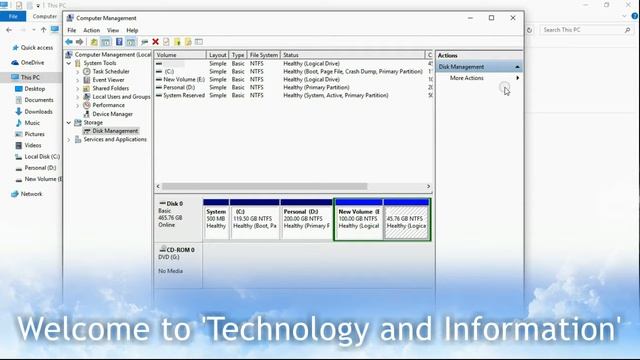The height and width of the screenshot is (360, 640).
Task: Open the File menu in Computer Management
Action: [x=71, y=30]
